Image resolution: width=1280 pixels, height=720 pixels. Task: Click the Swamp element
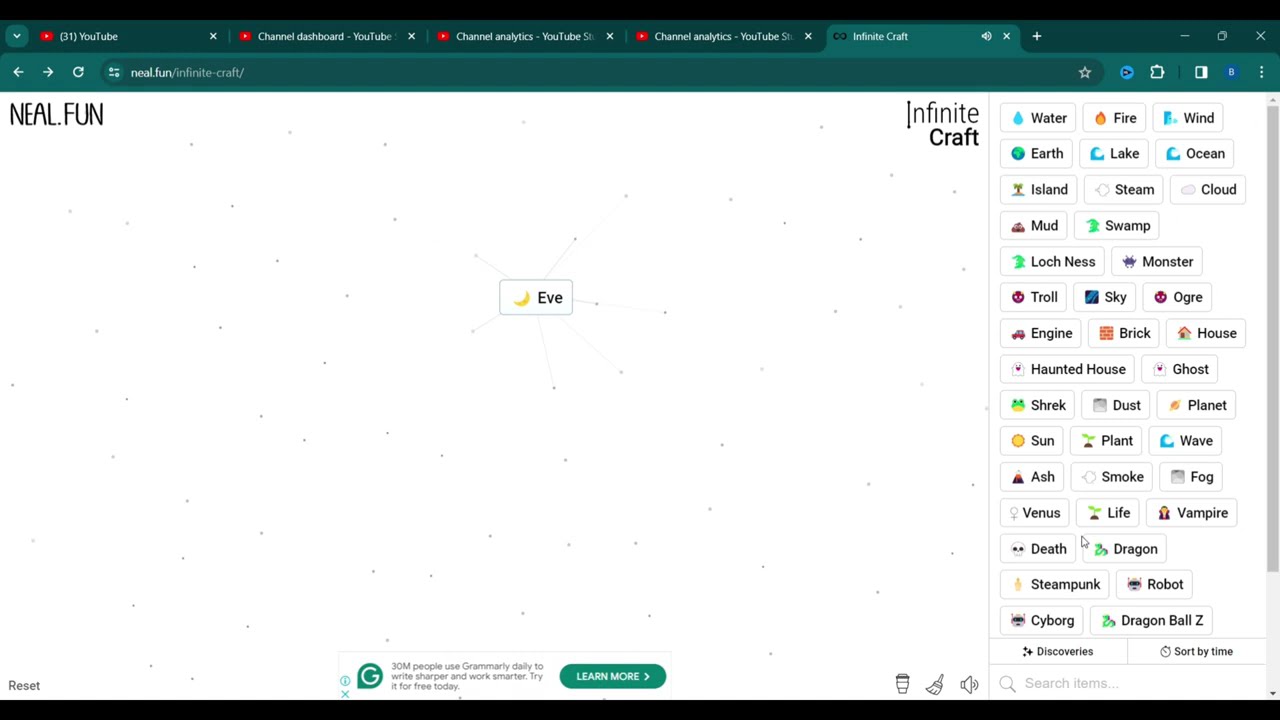click(1118, 226)
